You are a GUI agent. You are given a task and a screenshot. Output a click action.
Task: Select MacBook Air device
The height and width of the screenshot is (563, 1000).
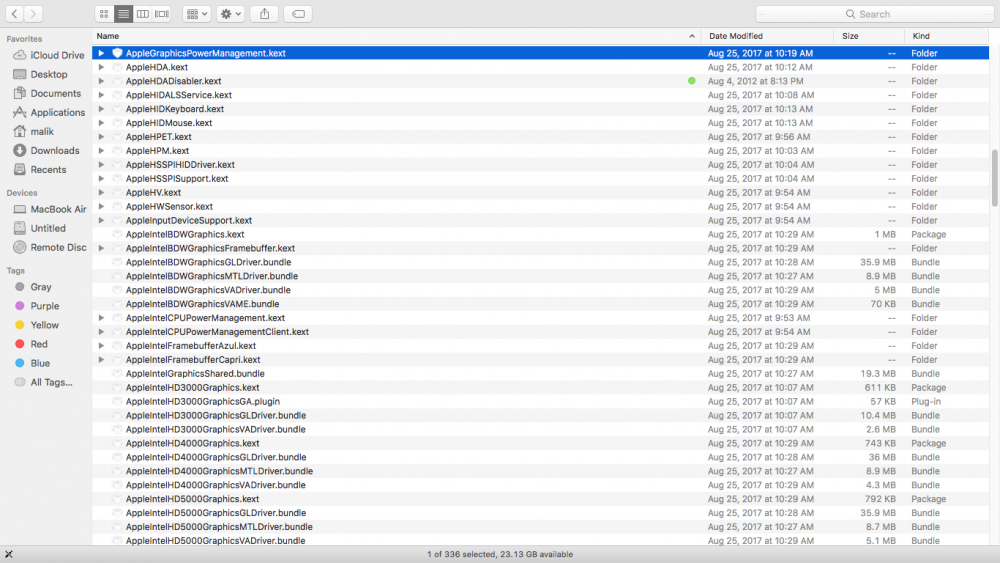tap(50, 210)
